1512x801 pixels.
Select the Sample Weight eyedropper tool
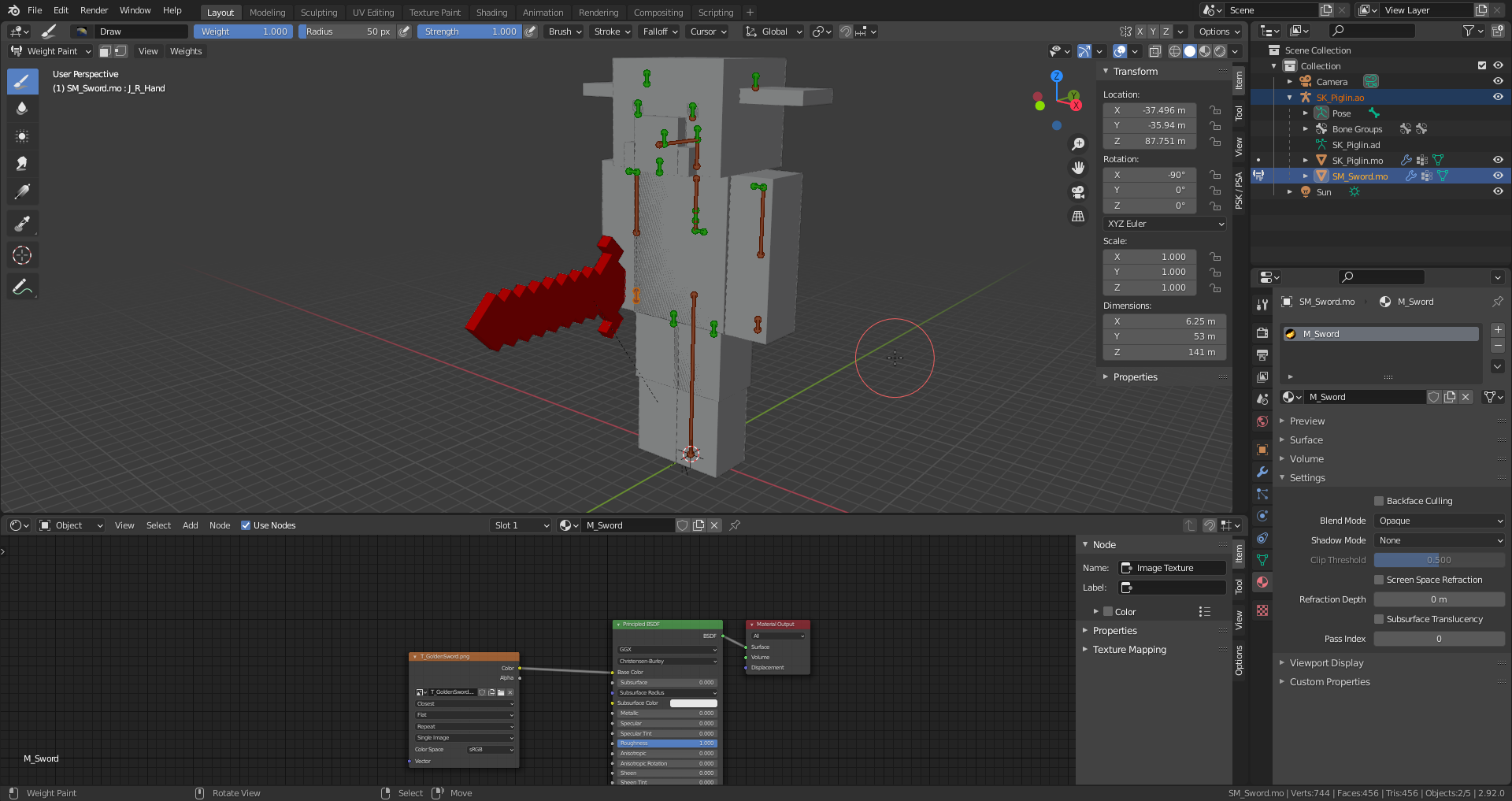point(22,224)
